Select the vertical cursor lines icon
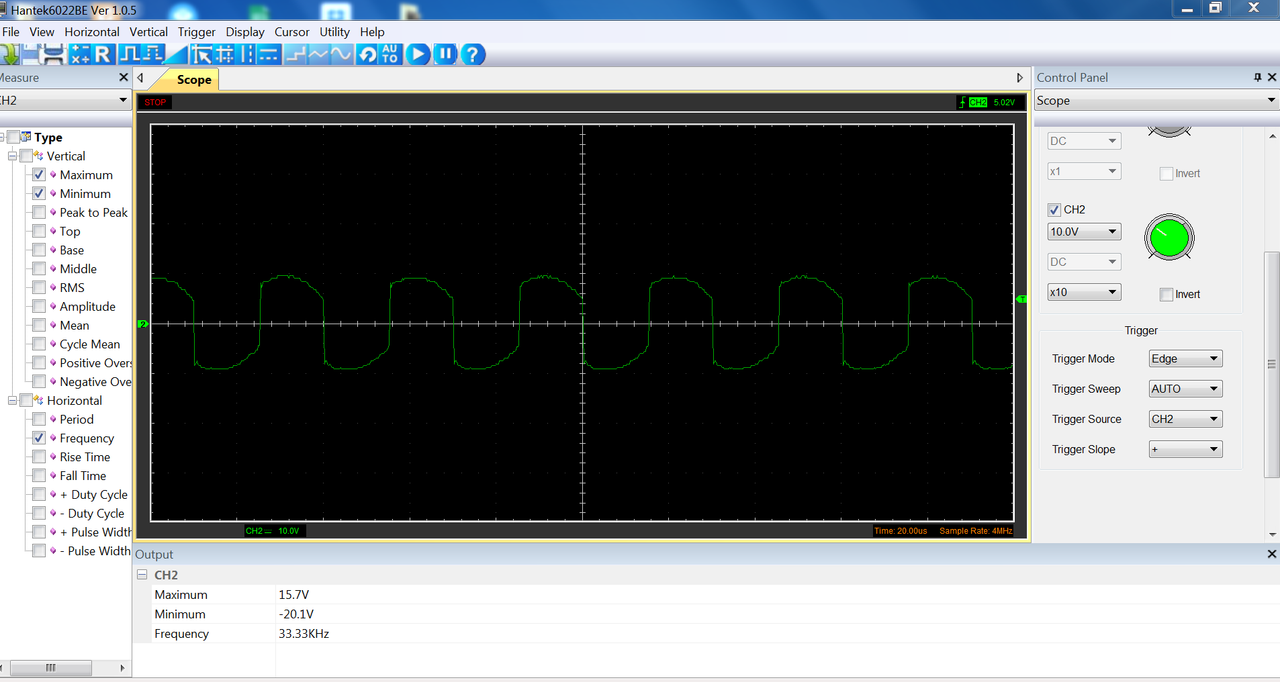1280x682 pixels. click(247, 54)
